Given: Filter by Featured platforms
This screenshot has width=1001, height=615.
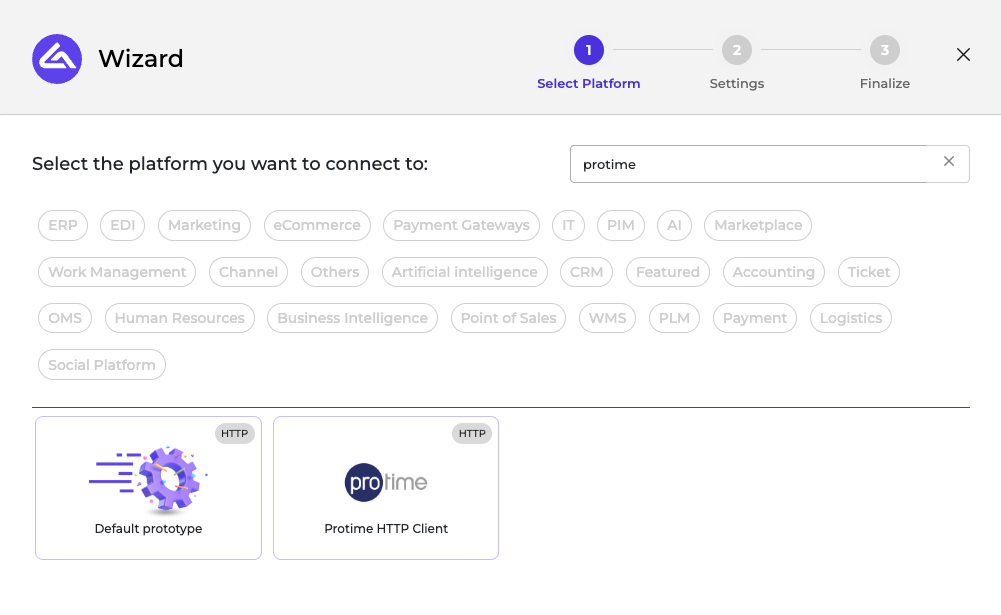Looking at the screenshot, I should click(668, 272).
